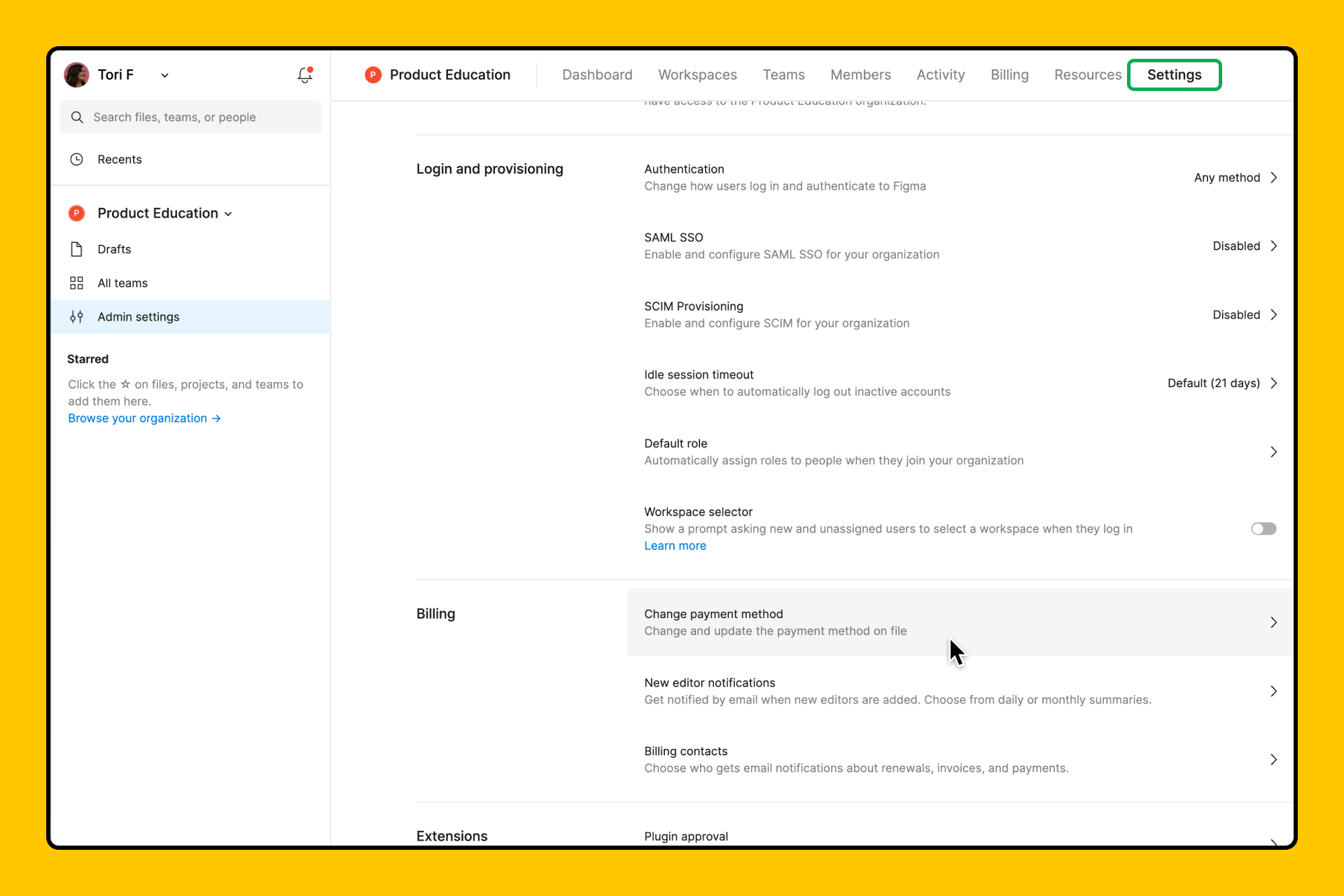This screenshot has height=896, width=1344.
Task: Open the Learn more link
Action: (x=674, y=545)
